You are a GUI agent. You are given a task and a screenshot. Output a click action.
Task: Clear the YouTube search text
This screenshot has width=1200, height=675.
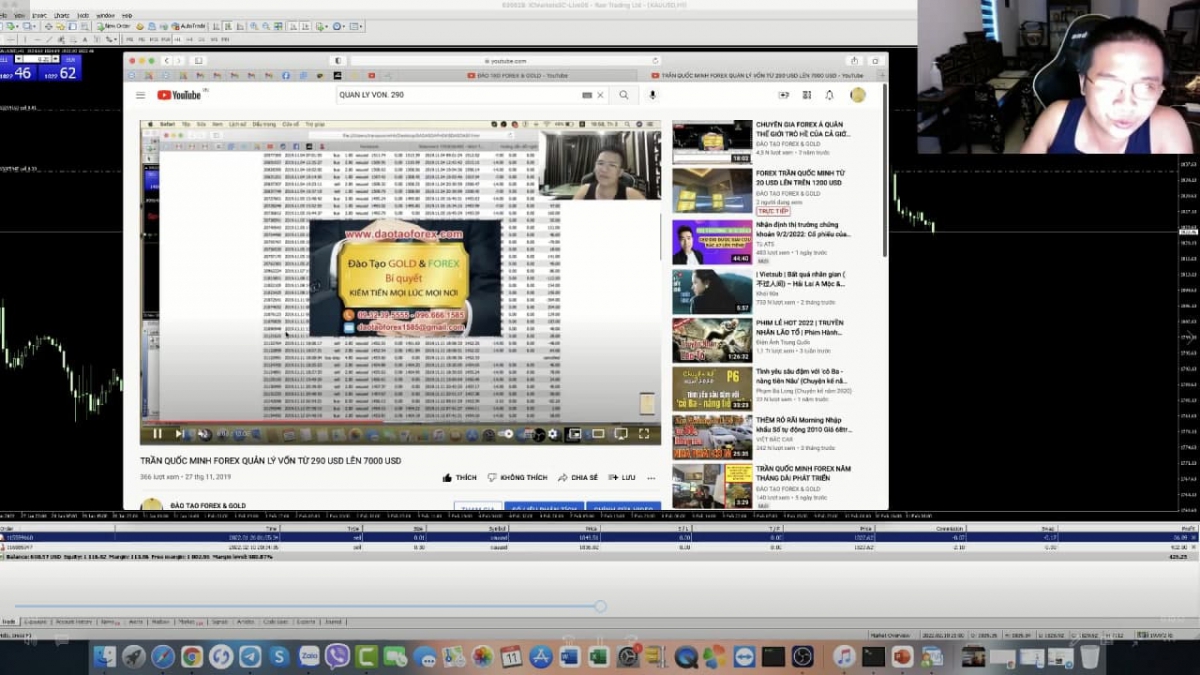coord(600,95)
